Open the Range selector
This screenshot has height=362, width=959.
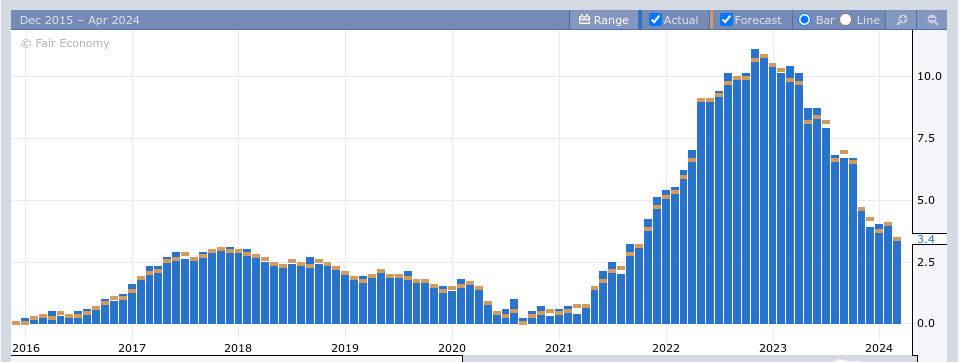pyautogui.click(x=604, y=20)
